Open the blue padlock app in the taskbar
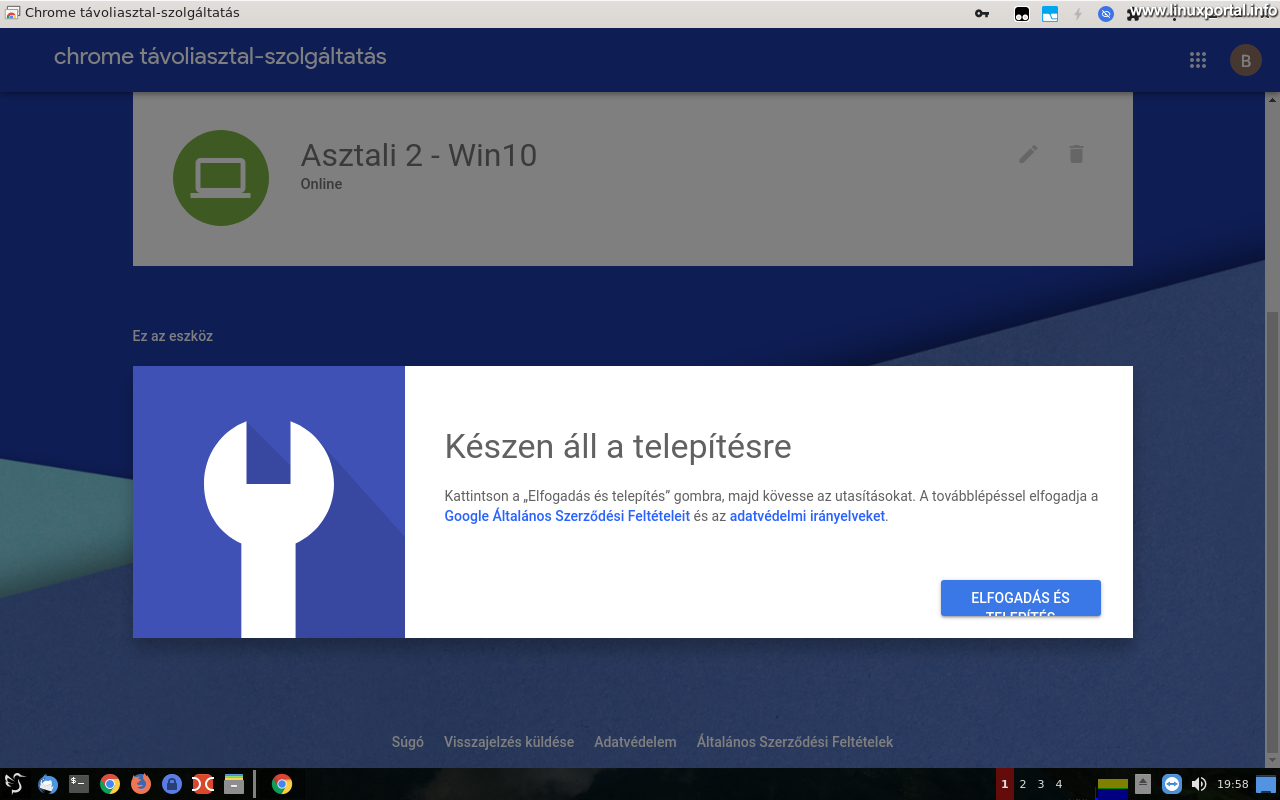Image resolution: width=1280 pixels, height=800 pixels. click(172, 784)
